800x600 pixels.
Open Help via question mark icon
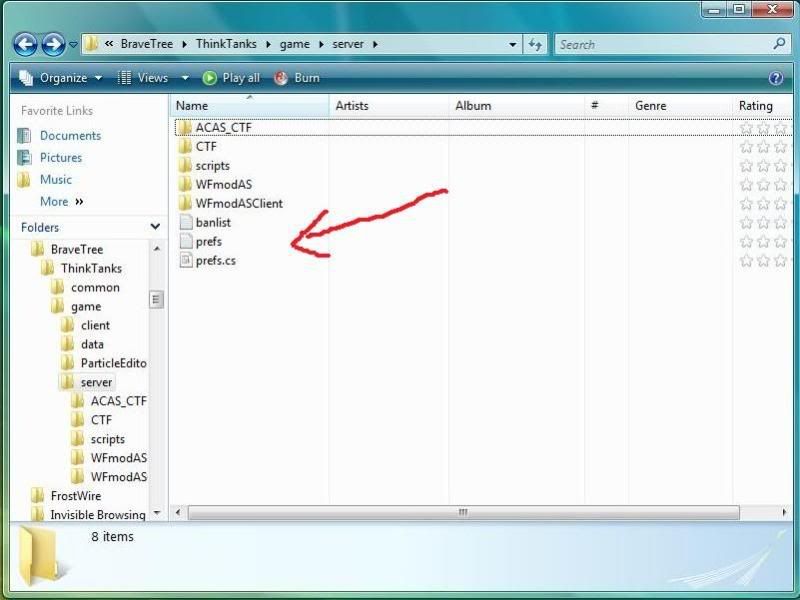pos(776,78)
